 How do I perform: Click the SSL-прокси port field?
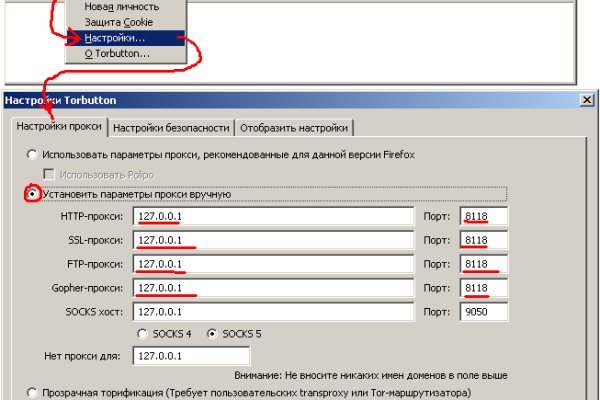pyautogui.click(x=483, y=240)
